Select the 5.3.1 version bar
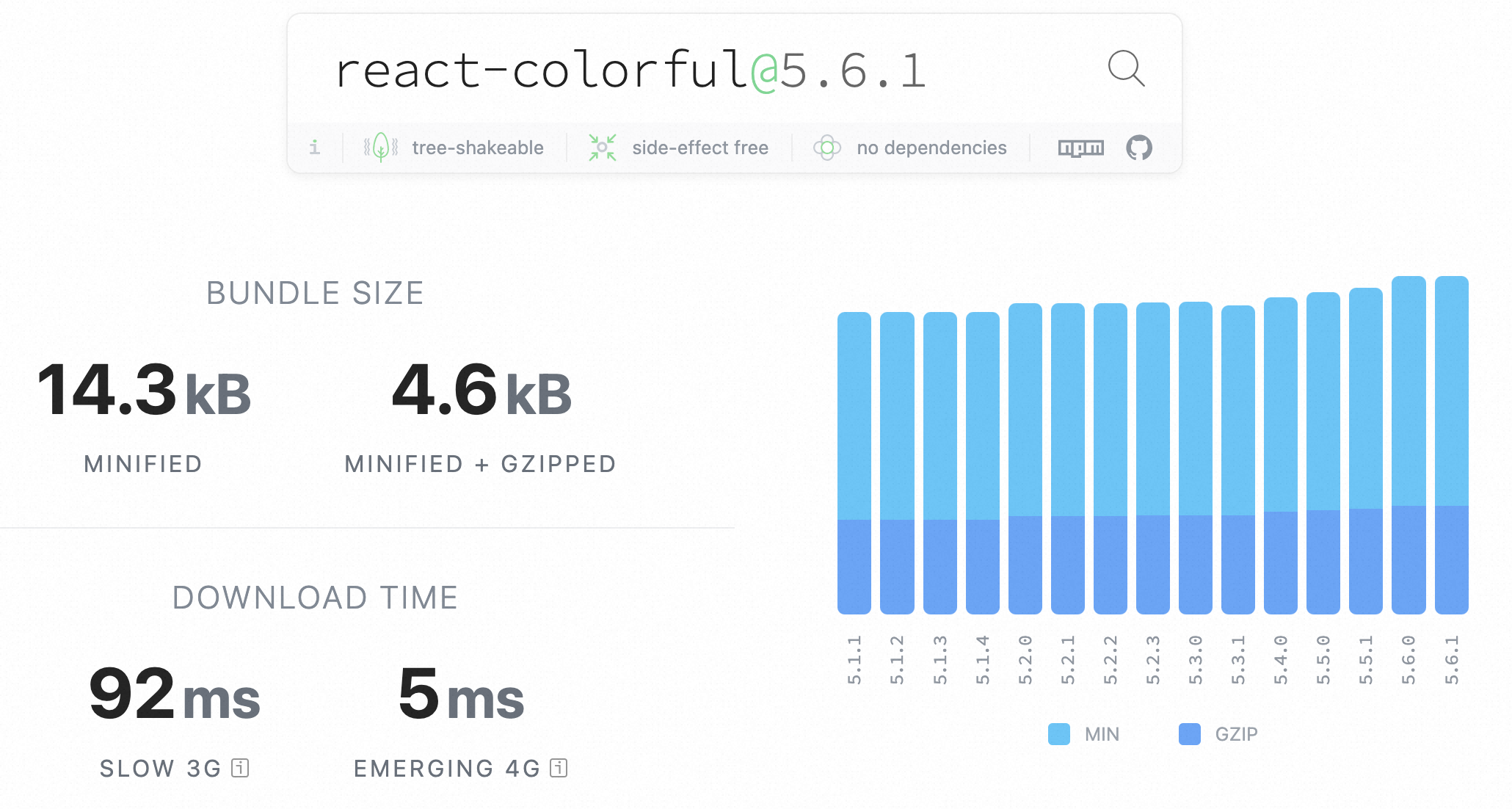 tap(1237, 460)
